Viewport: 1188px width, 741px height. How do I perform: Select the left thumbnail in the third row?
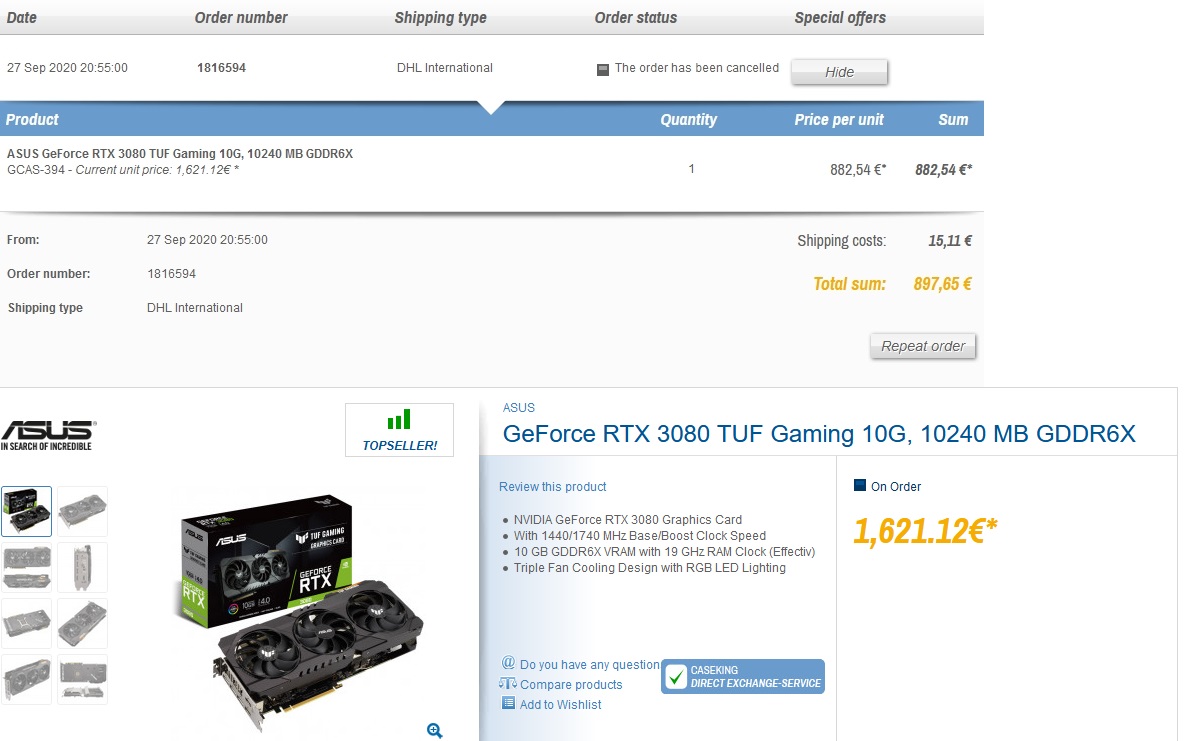coord(27,624)
